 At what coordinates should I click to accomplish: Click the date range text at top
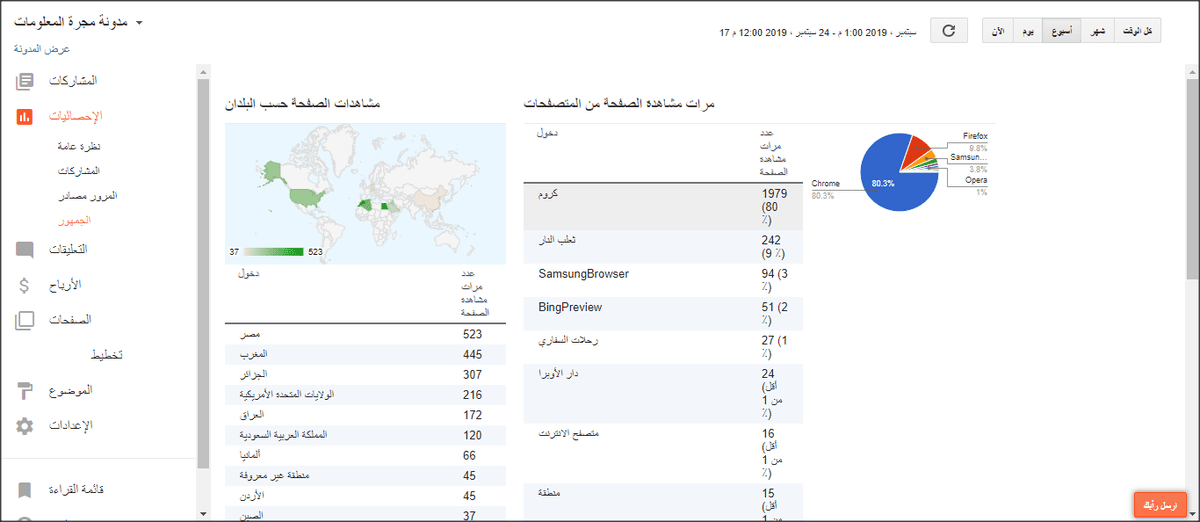[x=816, y=33]
